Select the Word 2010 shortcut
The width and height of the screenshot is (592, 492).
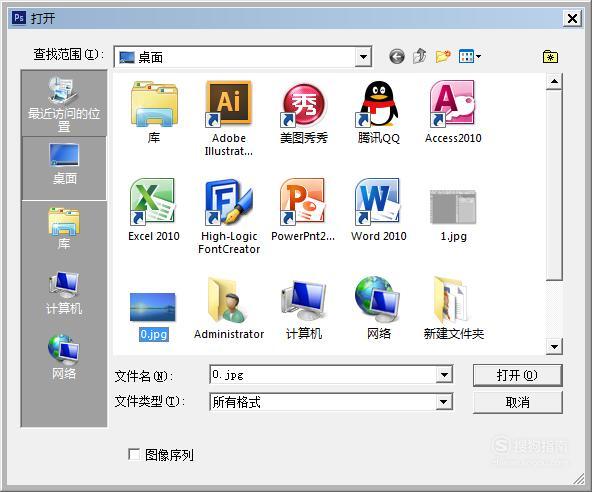click(x=379, y=210)
